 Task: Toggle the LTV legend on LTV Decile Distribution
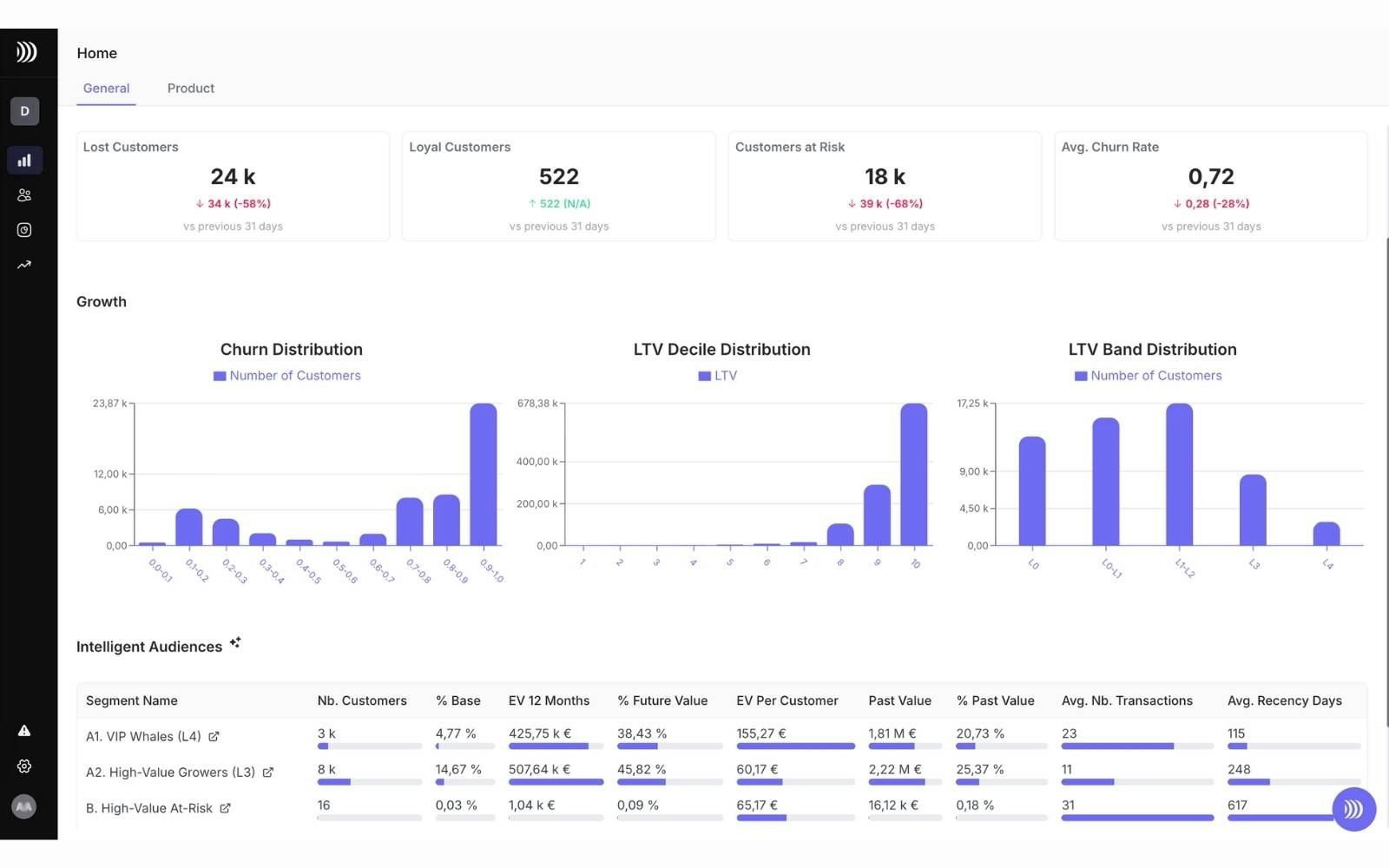coord(718,375)
